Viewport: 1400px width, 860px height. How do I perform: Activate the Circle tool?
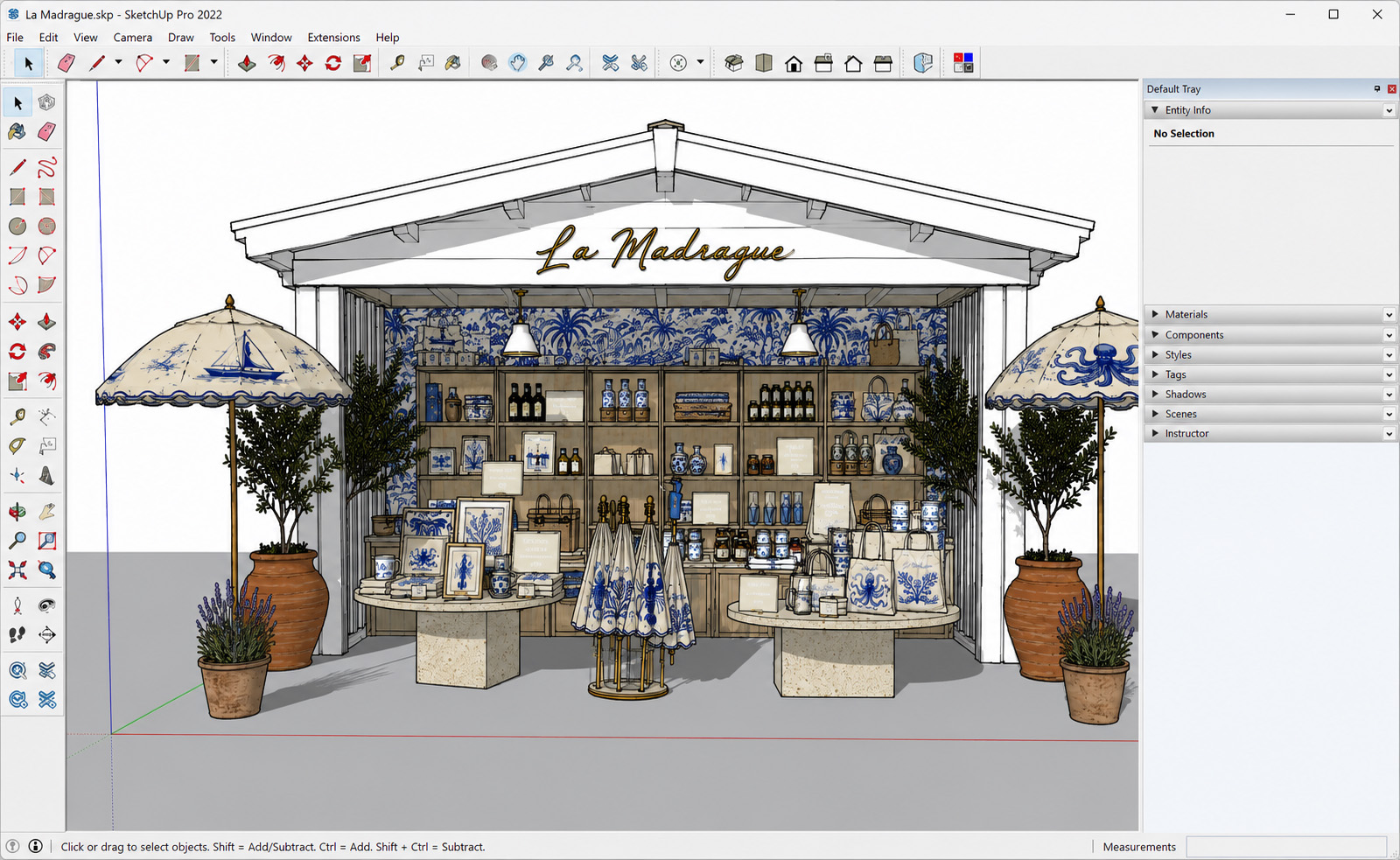17,226
